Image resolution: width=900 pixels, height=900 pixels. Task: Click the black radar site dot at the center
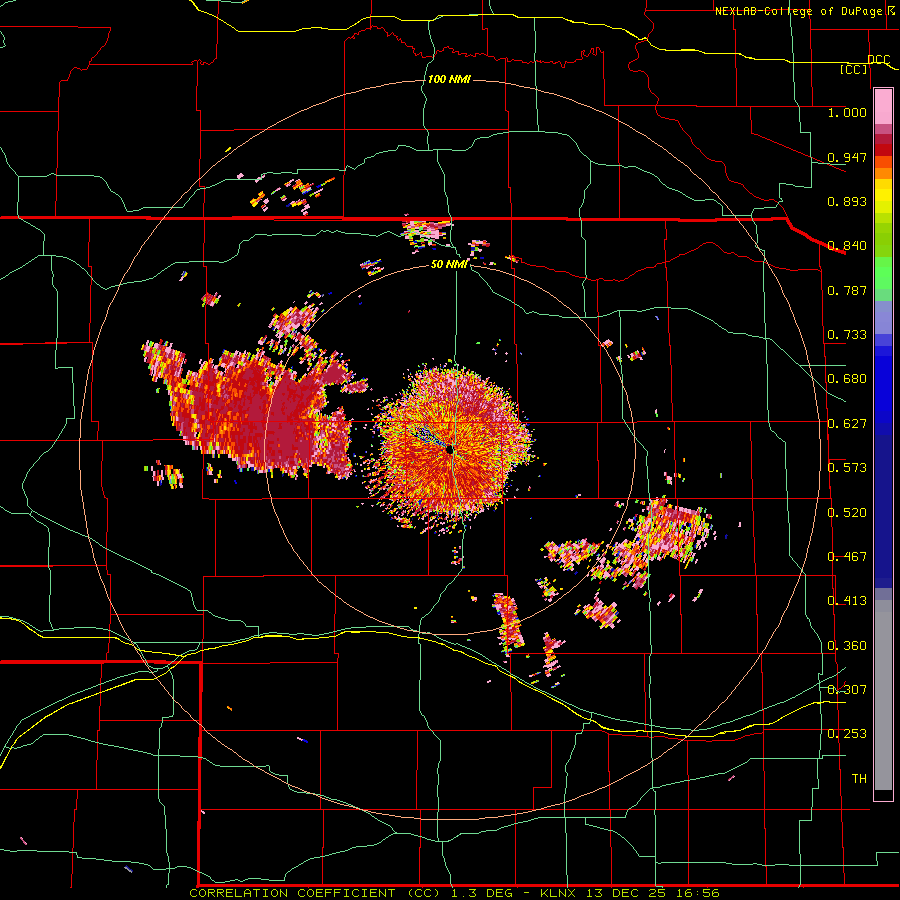pyautogui.click(x=450, y=449)
